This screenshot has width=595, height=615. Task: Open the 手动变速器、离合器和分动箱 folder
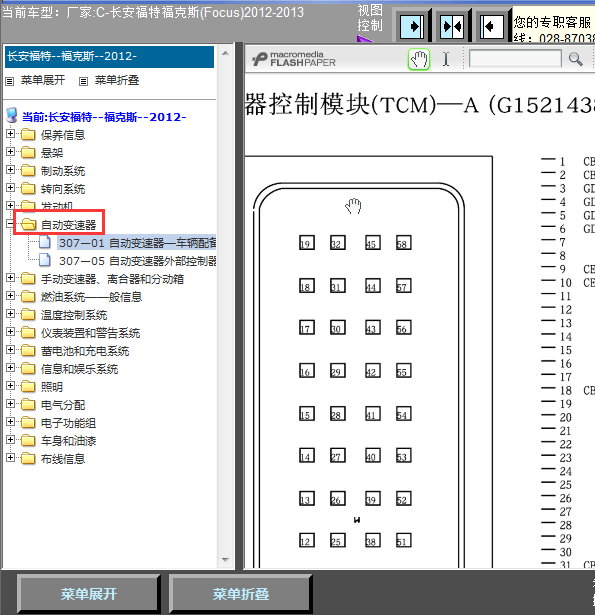tap(112, 279)
